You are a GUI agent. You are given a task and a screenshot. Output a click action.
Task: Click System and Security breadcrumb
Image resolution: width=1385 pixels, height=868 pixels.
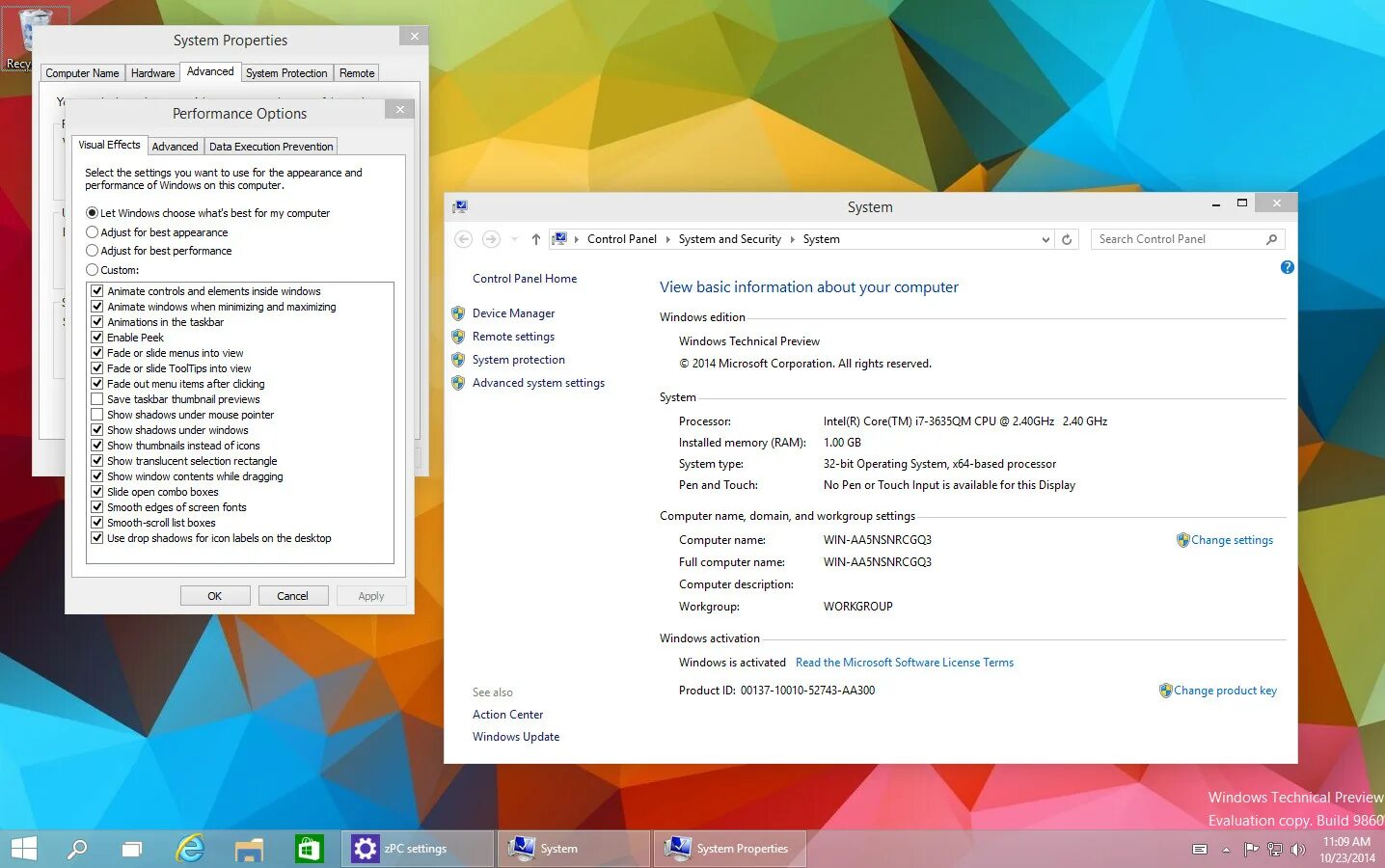pos(730,239)
